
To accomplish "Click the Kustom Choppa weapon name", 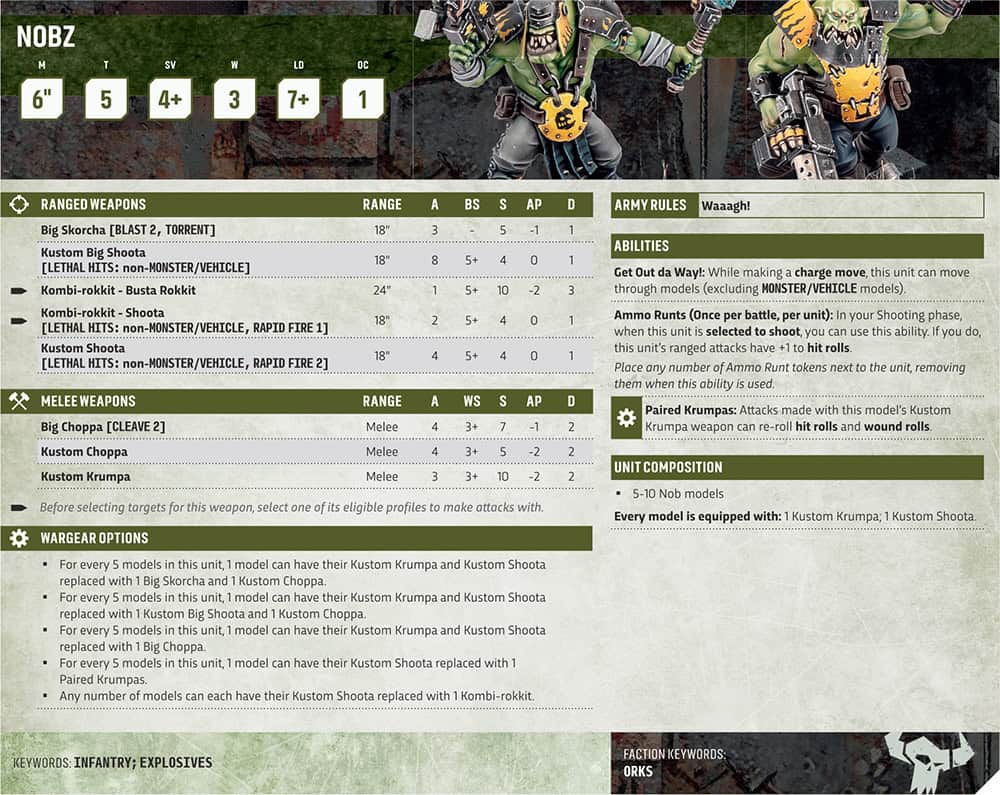I will 84,451.
